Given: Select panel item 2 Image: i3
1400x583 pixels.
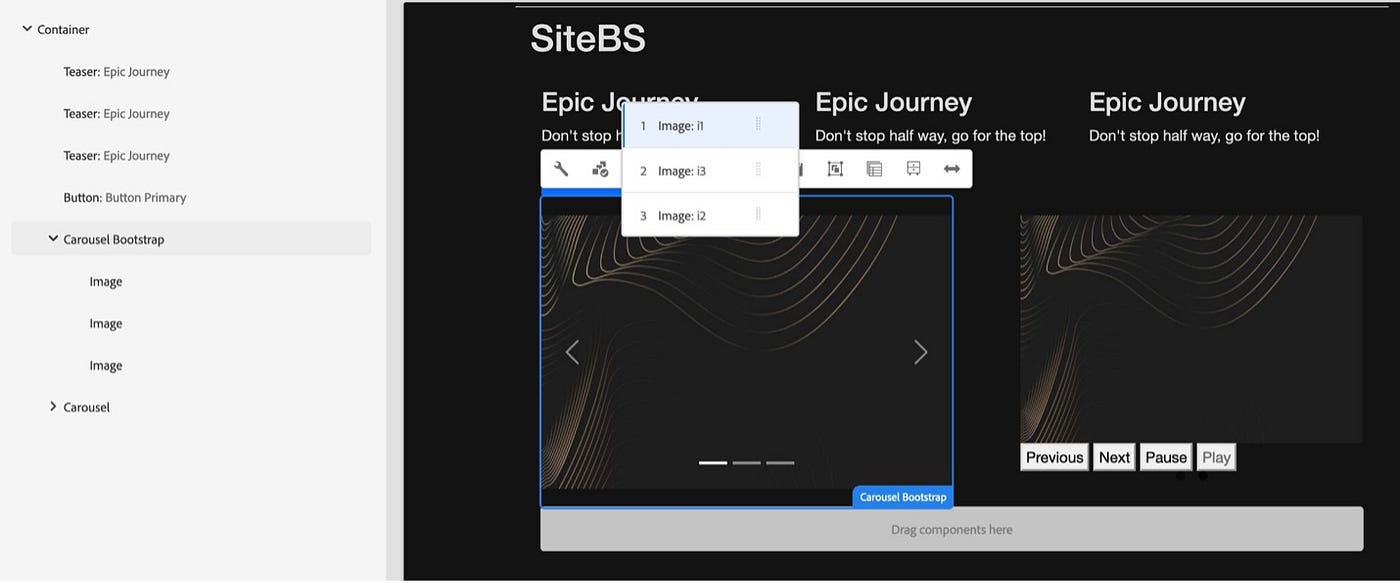Looking at the screenshot, I should (x=711, y=170).
